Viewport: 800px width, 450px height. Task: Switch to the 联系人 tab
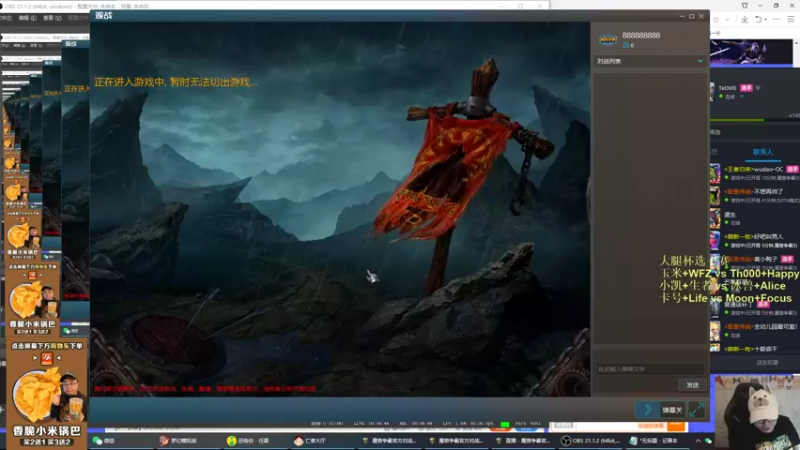click(x=763, y=152)
